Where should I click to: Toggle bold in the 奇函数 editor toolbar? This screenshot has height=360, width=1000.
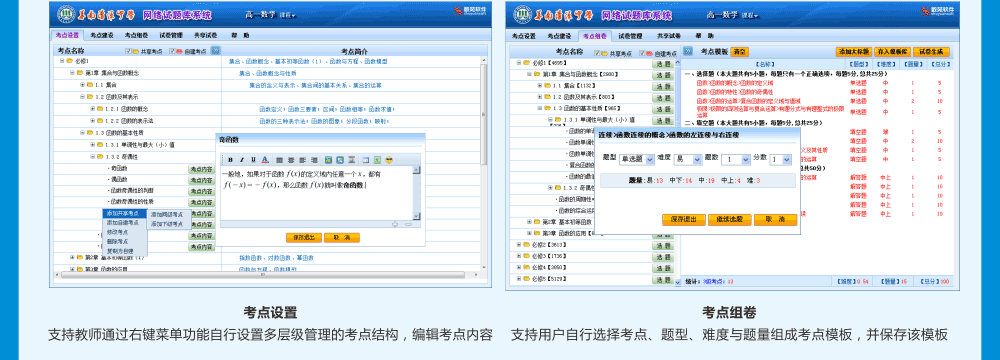point(230,160)
